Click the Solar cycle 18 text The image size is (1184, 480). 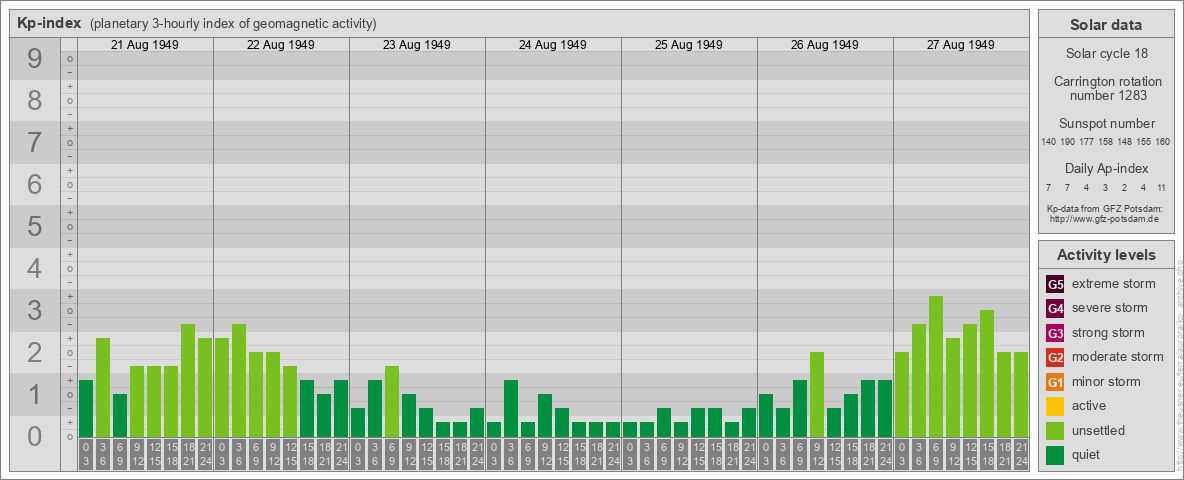point(1106,54)
